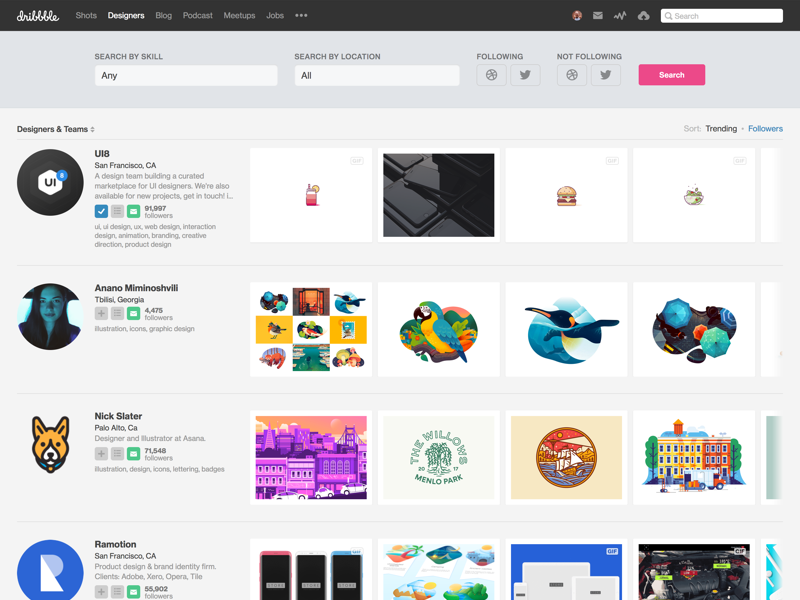
Task: Open Anano's umbrellas illustration shot
Action: point(694,330)
